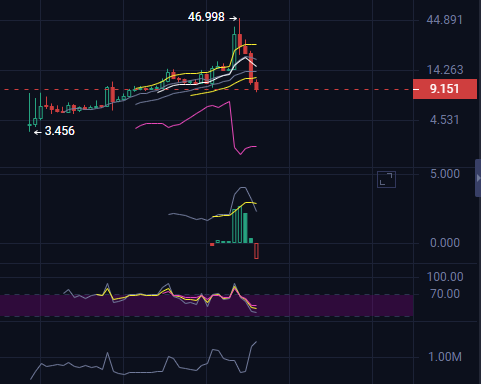Click the 14.263 price axis label
This screenshot has height=384, width=481.
tap(445, 70)
